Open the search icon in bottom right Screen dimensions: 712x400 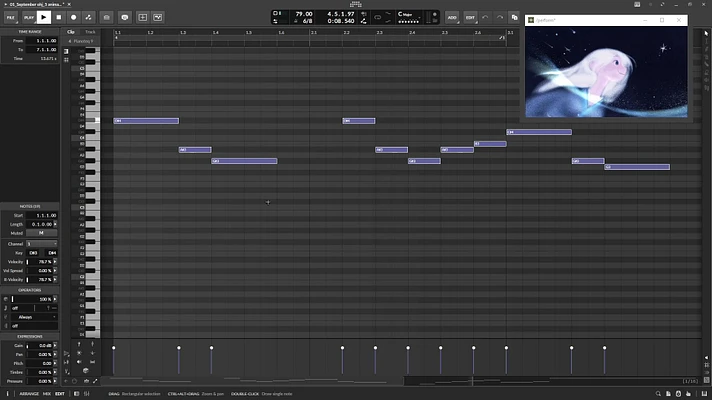[658, 394]
